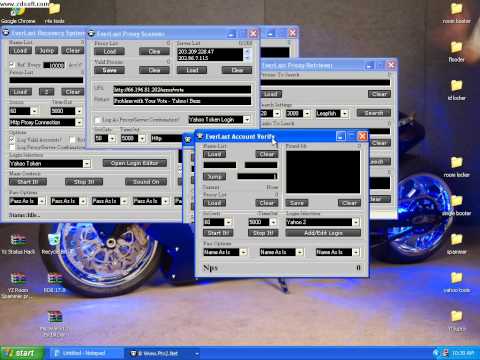This screenshot has height=360, width=480.
Task: Open the room booter folder
Action: [456, 13]
